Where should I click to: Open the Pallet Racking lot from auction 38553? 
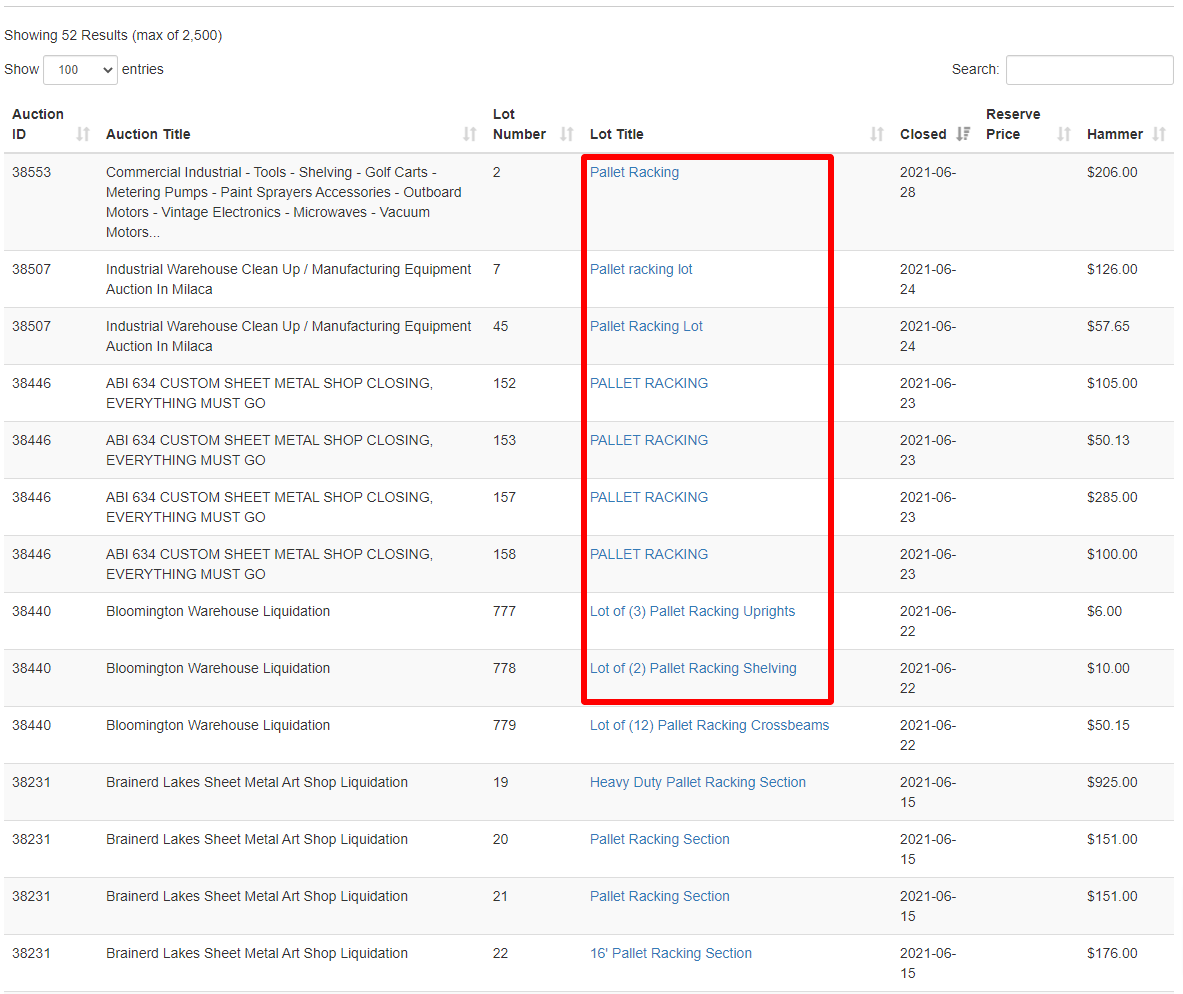point(634,171)
